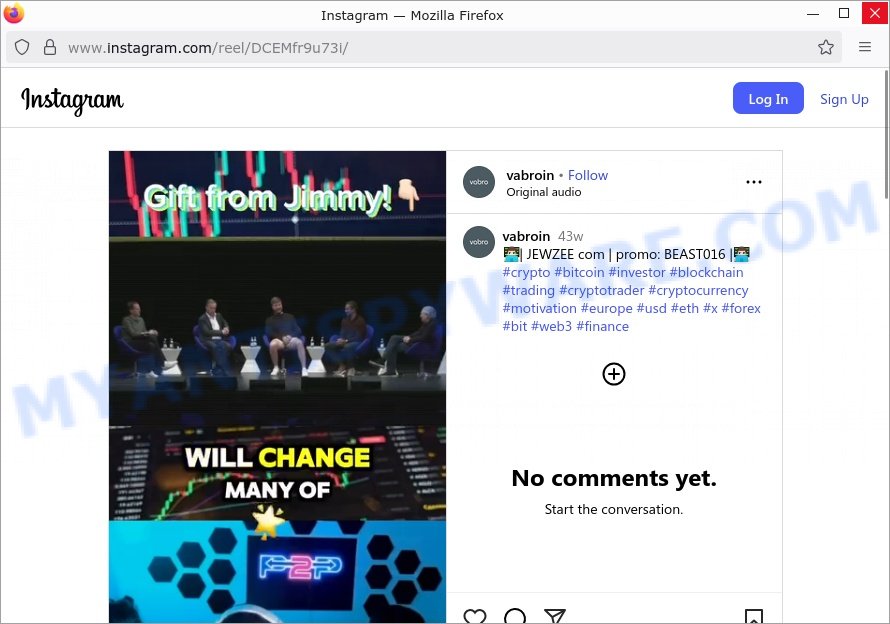Viewport: 890px width, 624px height.
Task: Open the #bit hashtag
Action: click(515, 327)
